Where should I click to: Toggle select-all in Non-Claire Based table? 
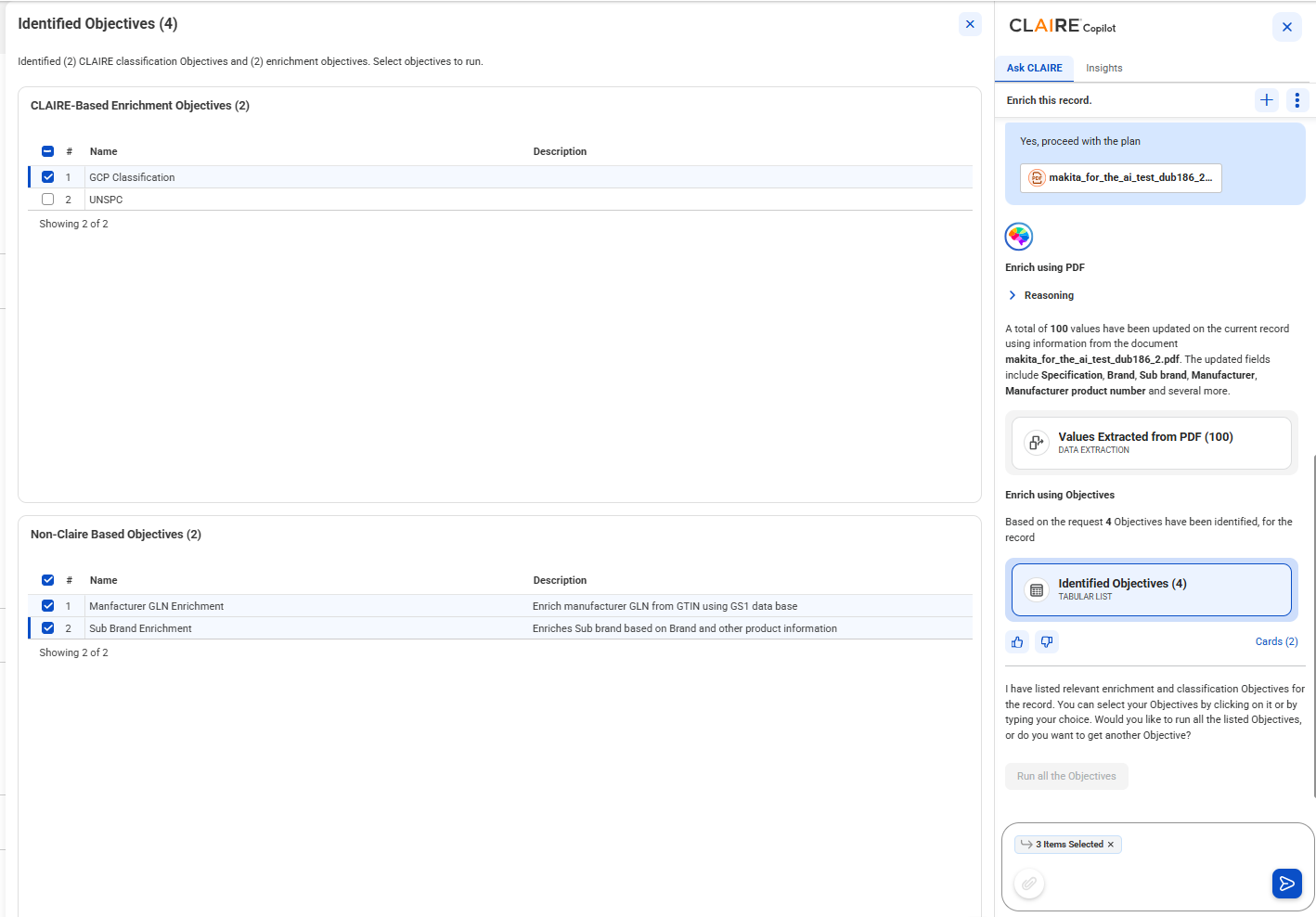[x=47, y=580]
